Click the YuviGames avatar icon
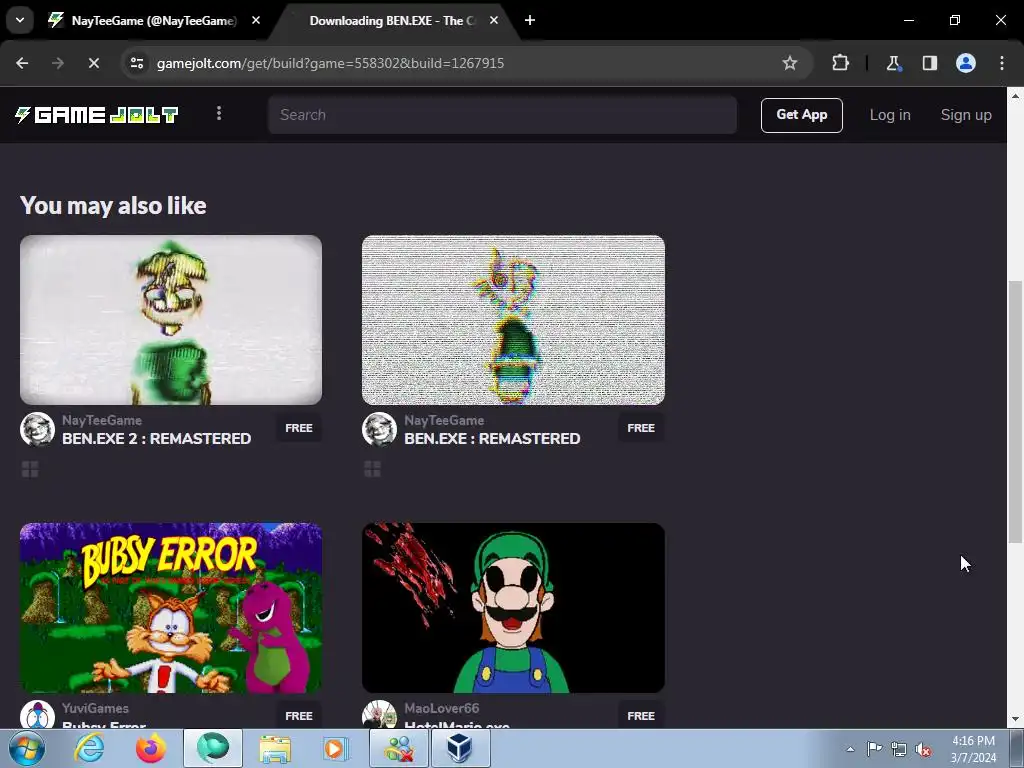 (37, 714)
